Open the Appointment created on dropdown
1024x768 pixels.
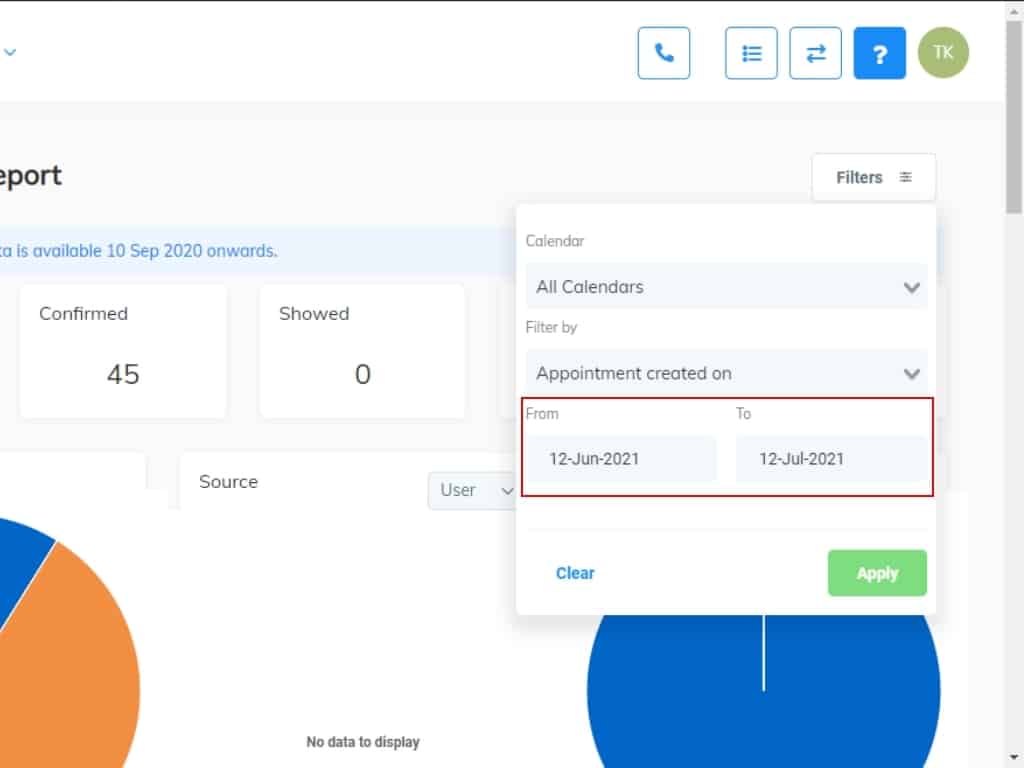coord(726,373)
